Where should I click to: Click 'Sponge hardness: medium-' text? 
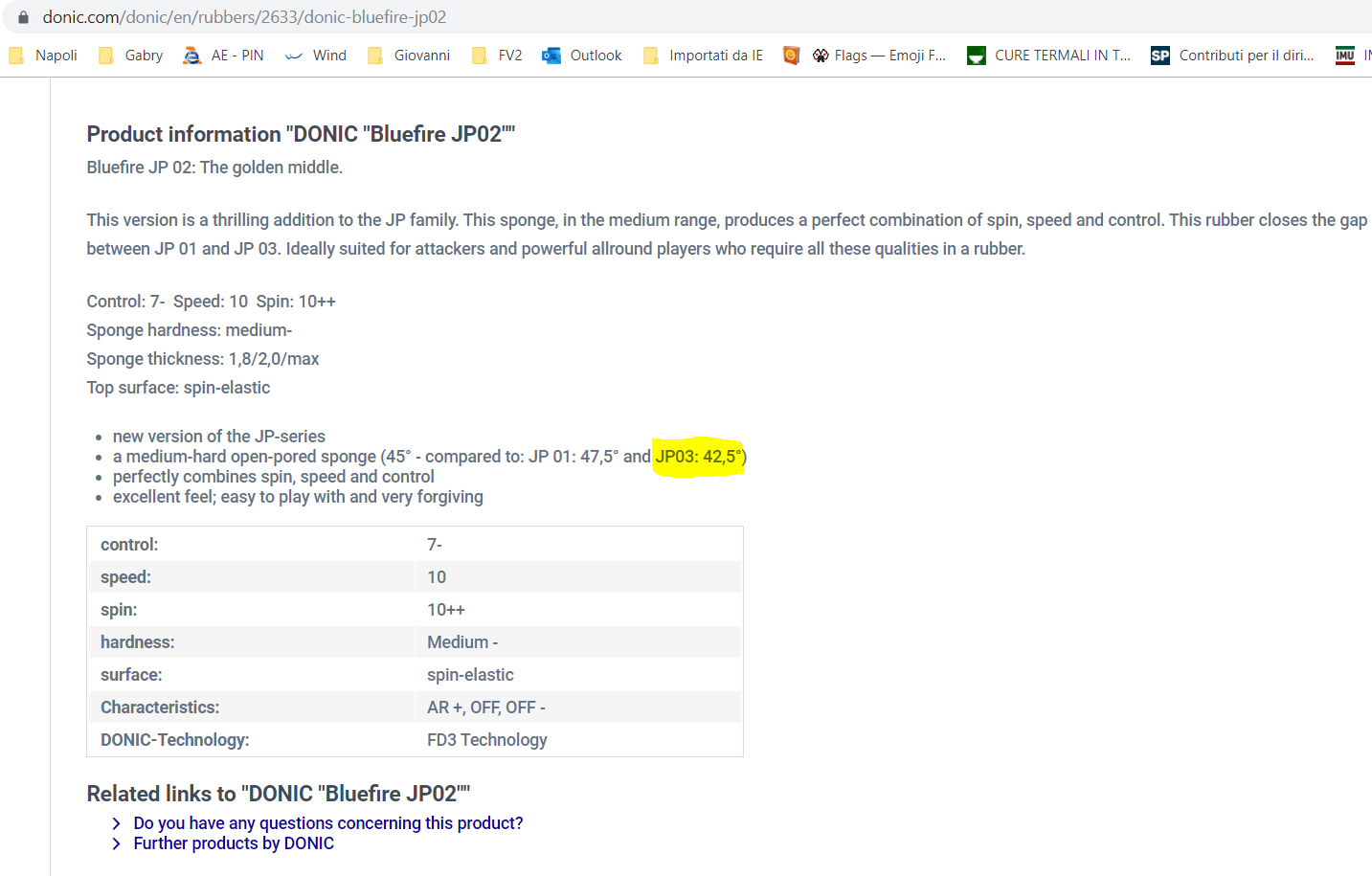click(190, 330)
